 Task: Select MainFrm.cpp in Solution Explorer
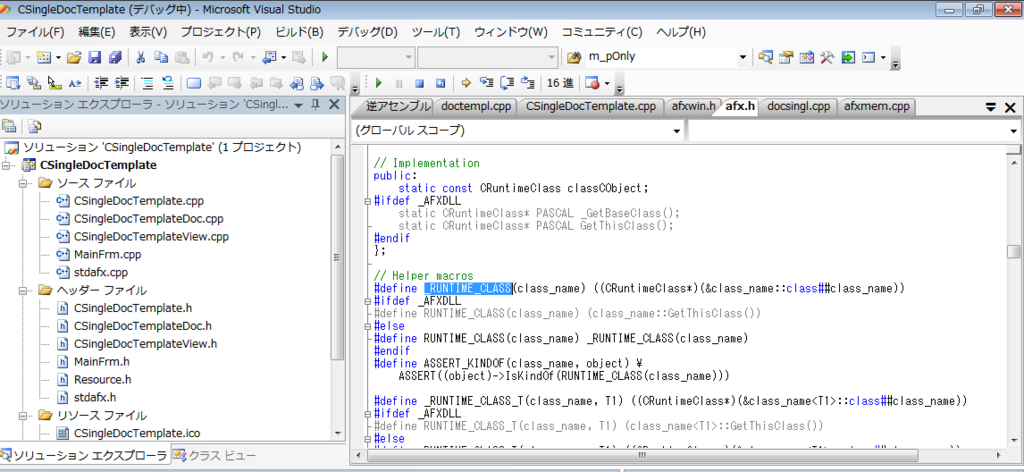(x=107, y=254)
